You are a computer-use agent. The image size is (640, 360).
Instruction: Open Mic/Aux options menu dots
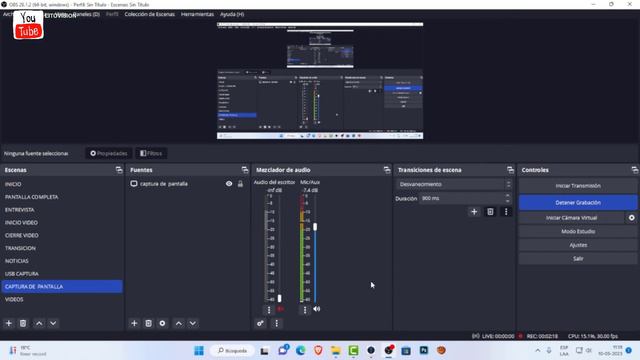pos(305,310)
